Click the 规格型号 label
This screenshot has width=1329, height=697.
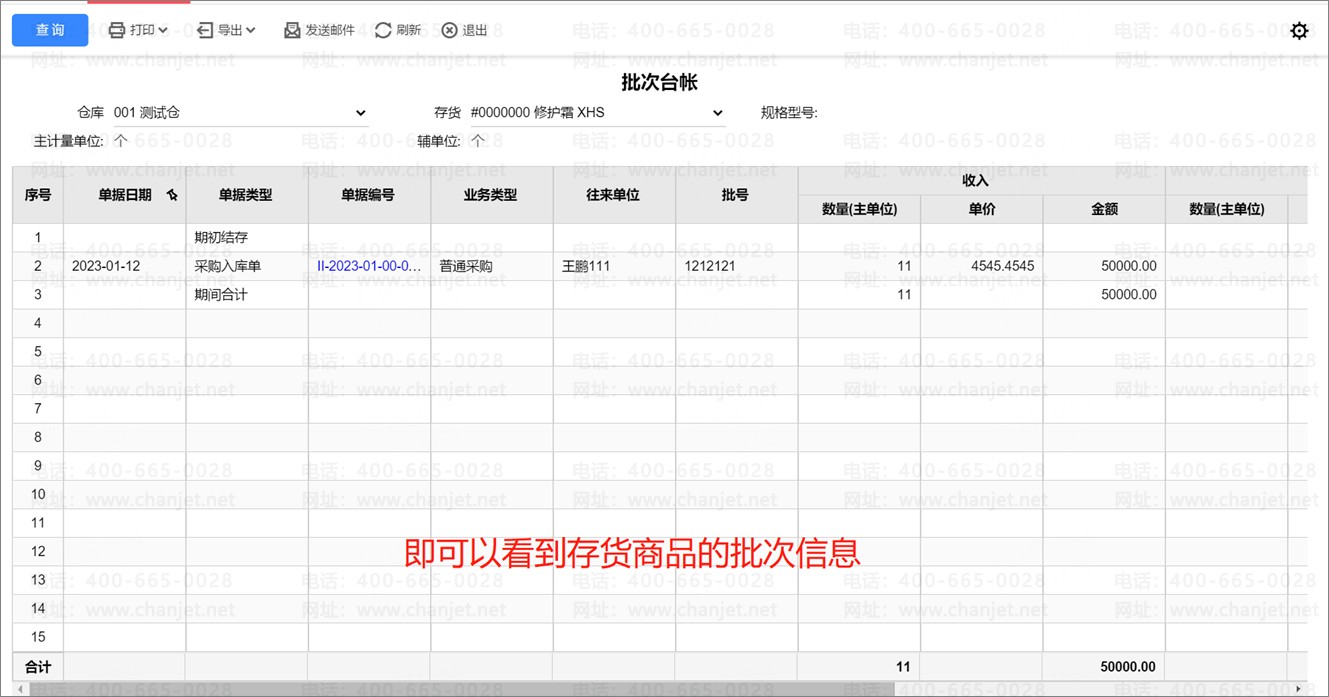(x=789, y=113)
